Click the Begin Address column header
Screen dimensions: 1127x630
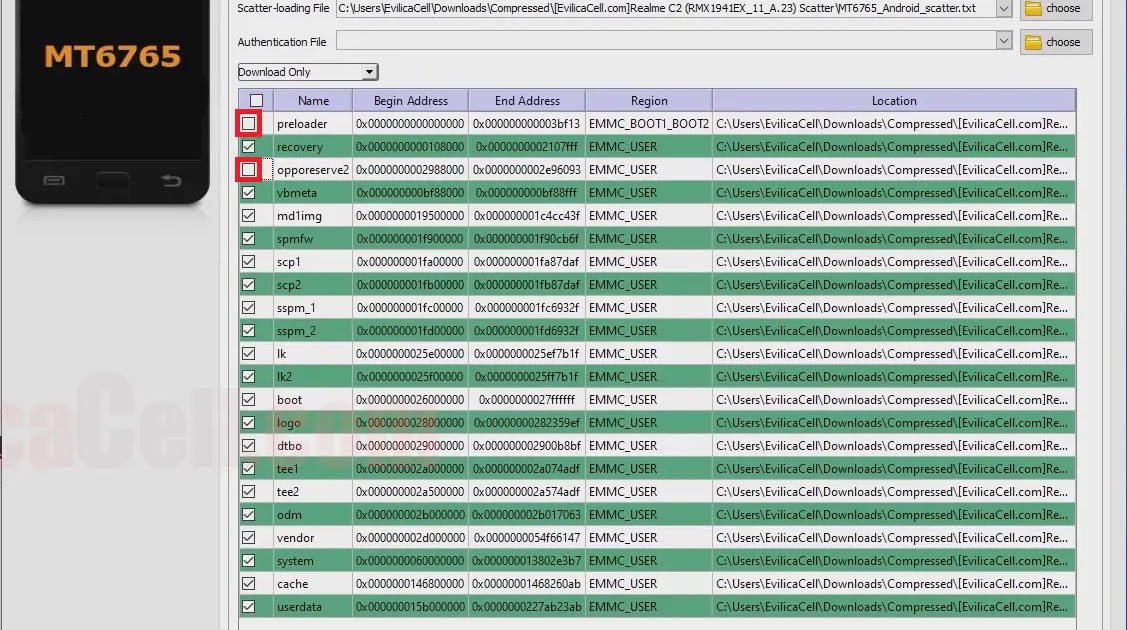[410, 100]
